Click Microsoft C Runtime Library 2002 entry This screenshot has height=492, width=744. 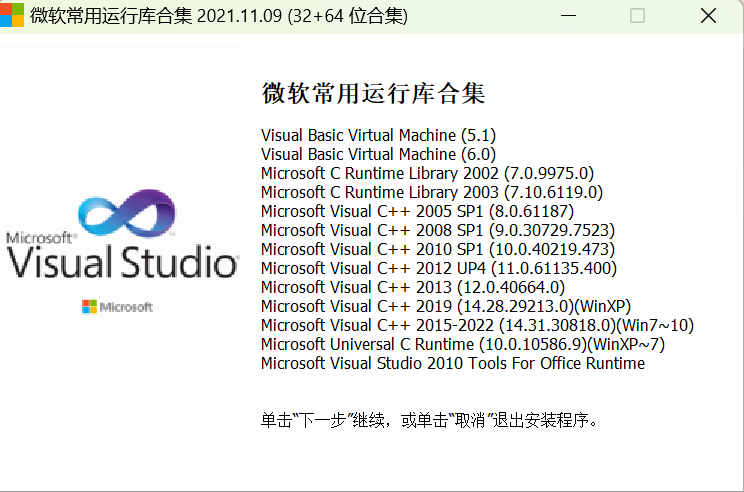[x=427, y=173]
